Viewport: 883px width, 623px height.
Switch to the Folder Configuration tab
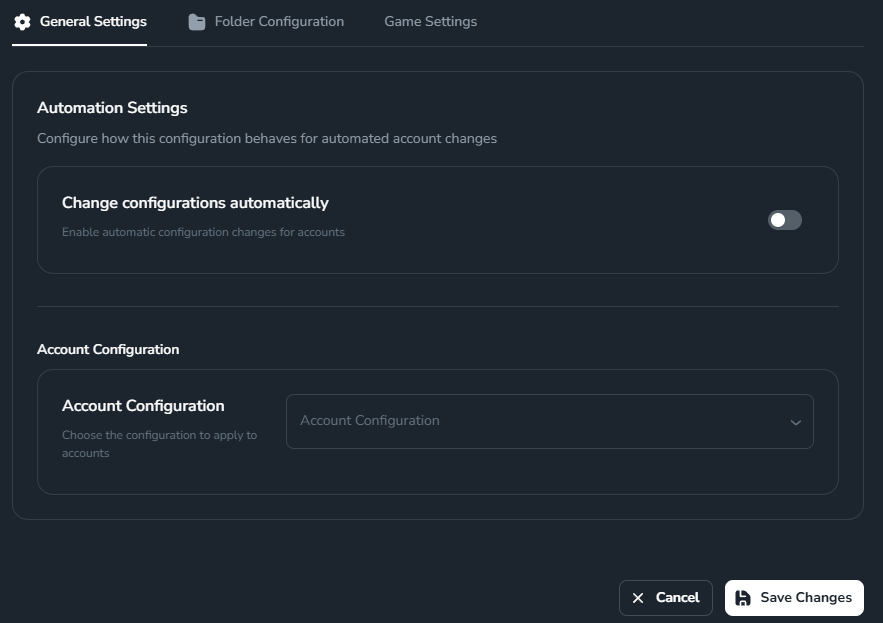[x=264, y=20]
